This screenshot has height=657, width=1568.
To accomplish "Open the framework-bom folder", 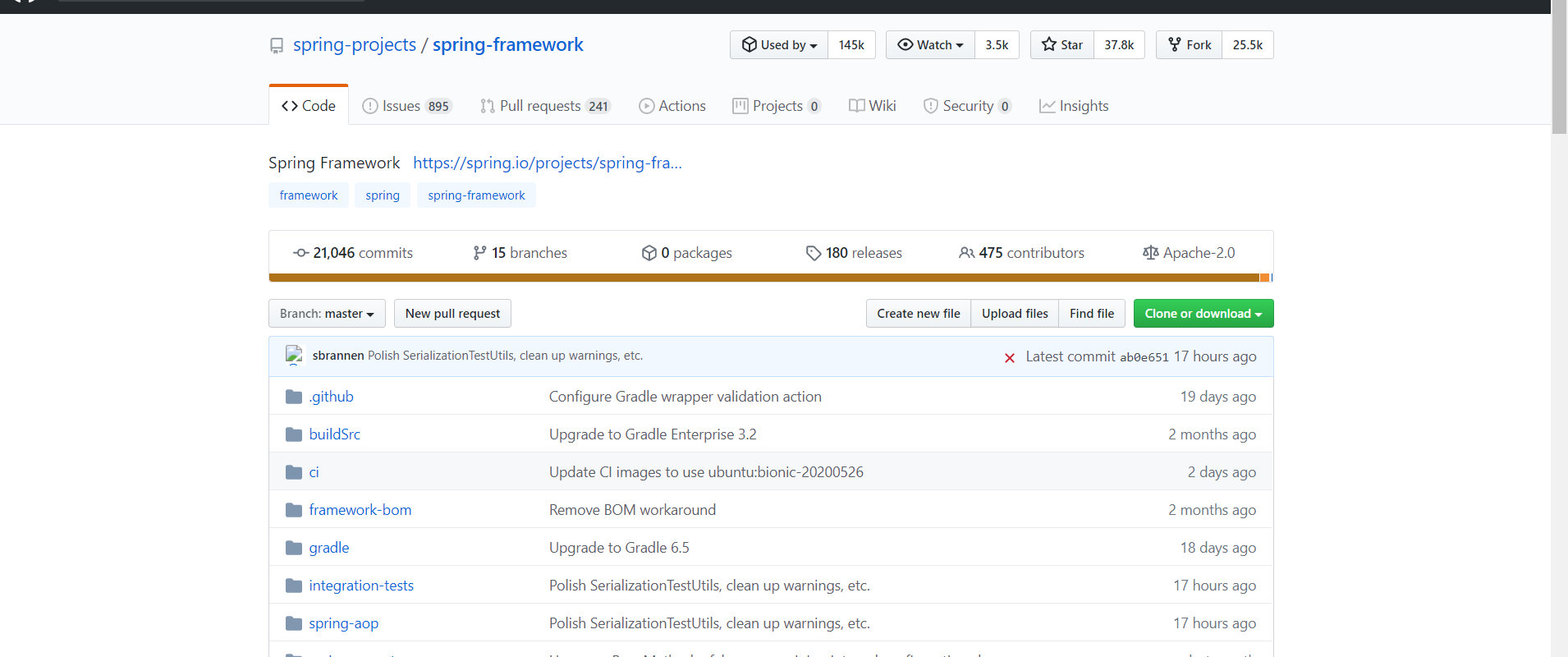I will [x=360, y=510].
